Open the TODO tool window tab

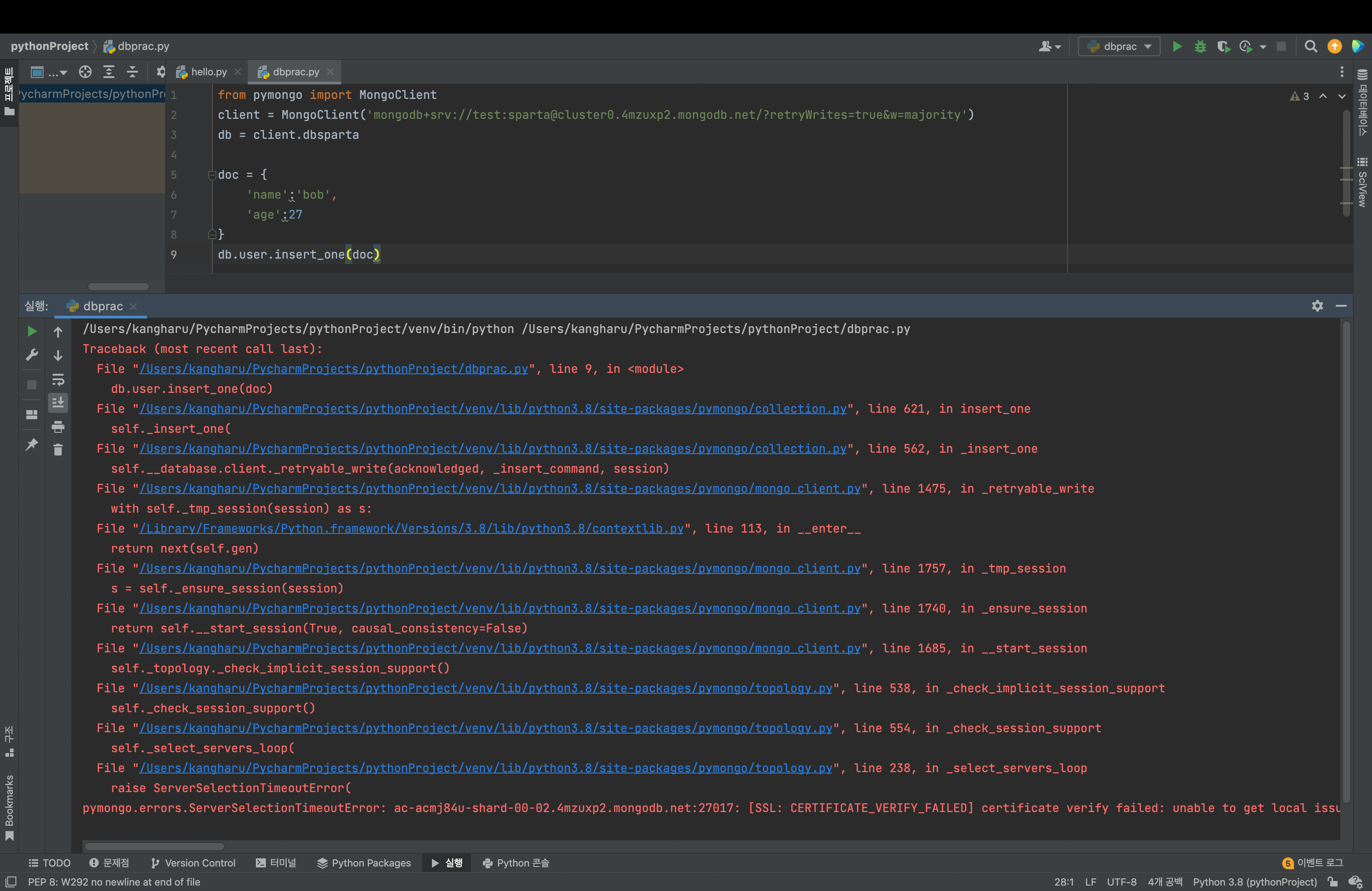[x=49, y=863]
